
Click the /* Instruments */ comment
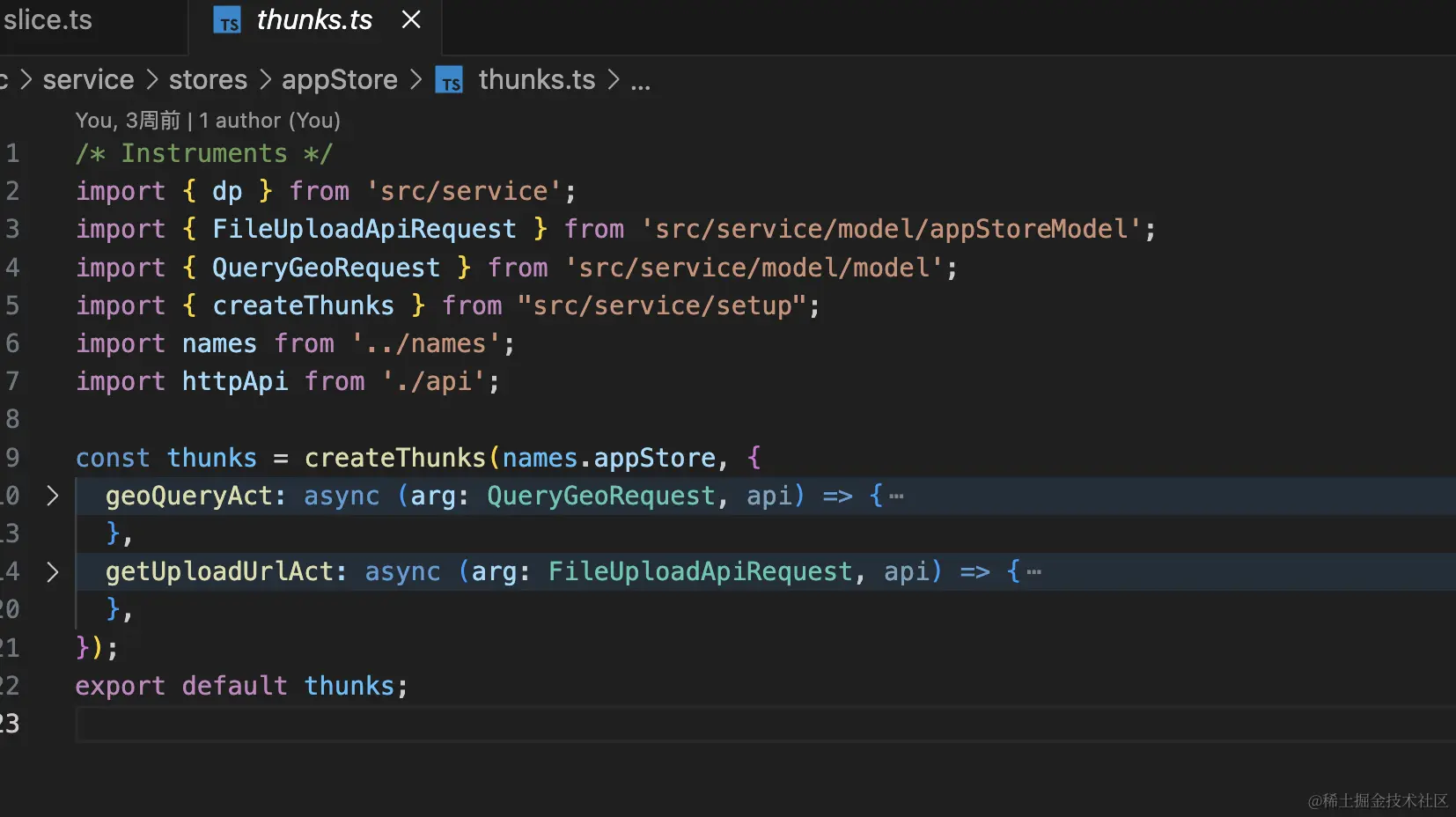[204, 154]
